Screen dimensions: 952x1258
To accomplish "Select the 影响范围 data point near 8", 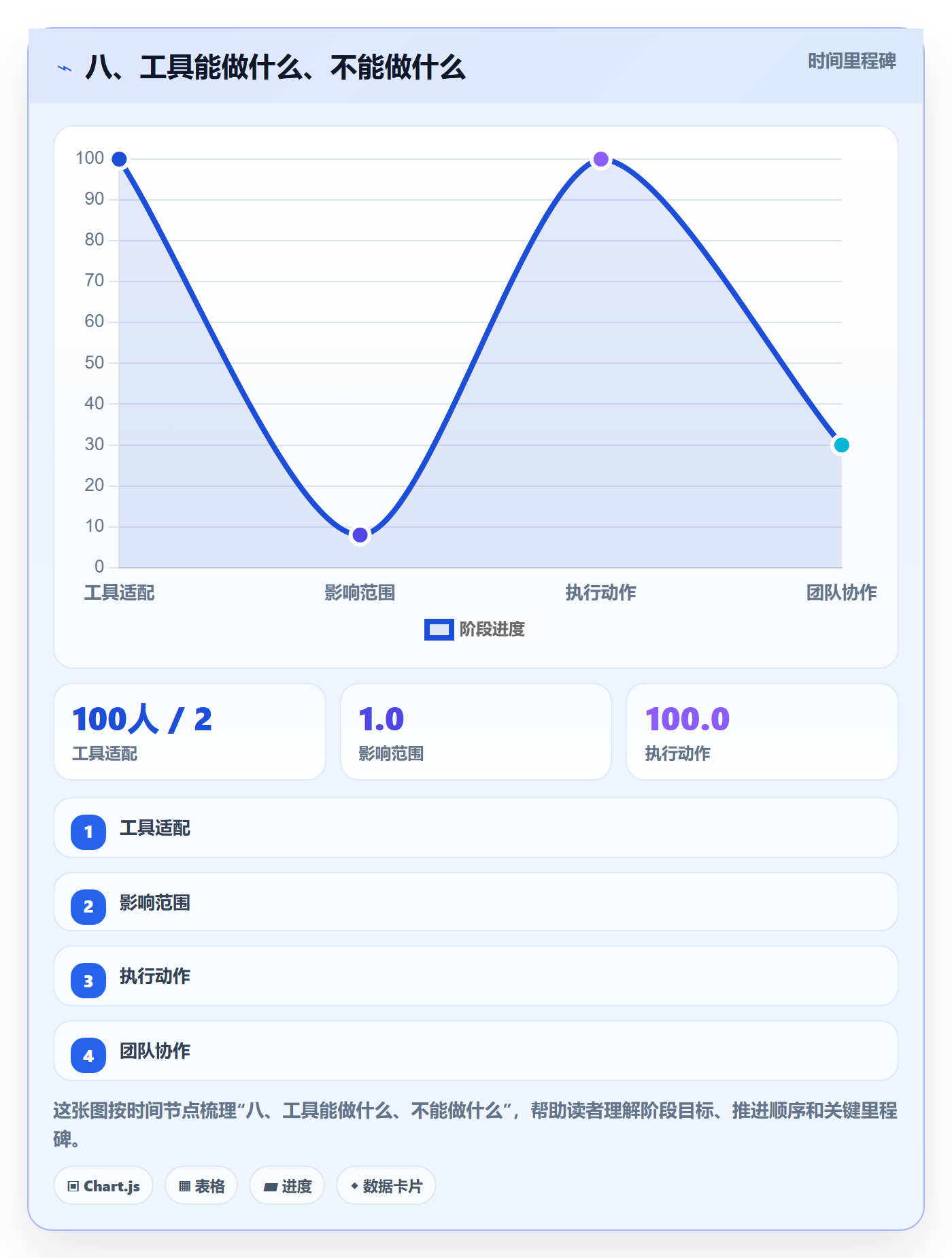I will (360, 535).
